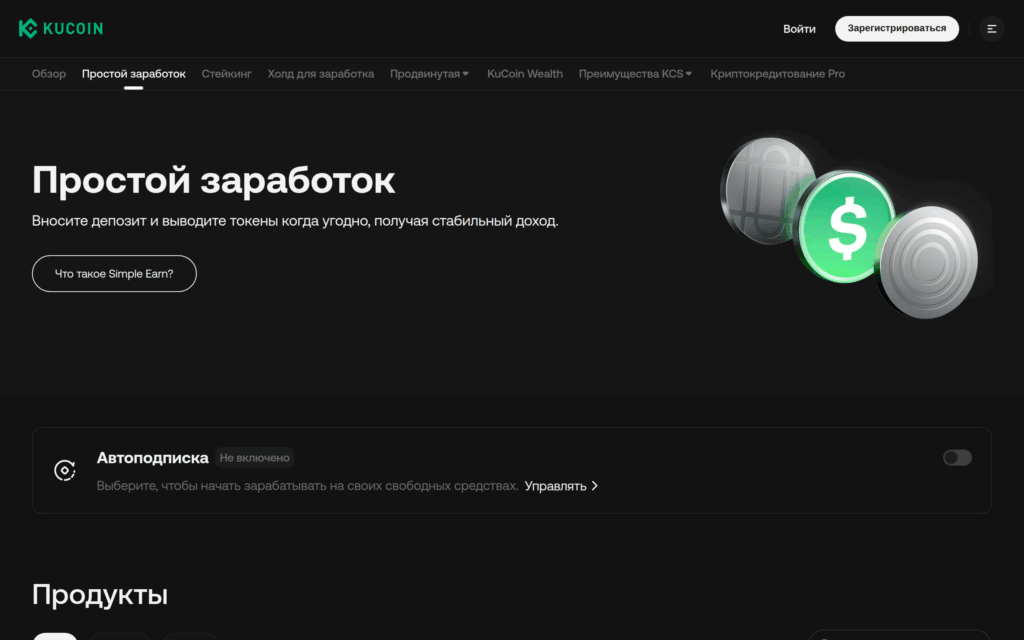
Task: Open the Обзор tab
Action: tap(49, 74)
